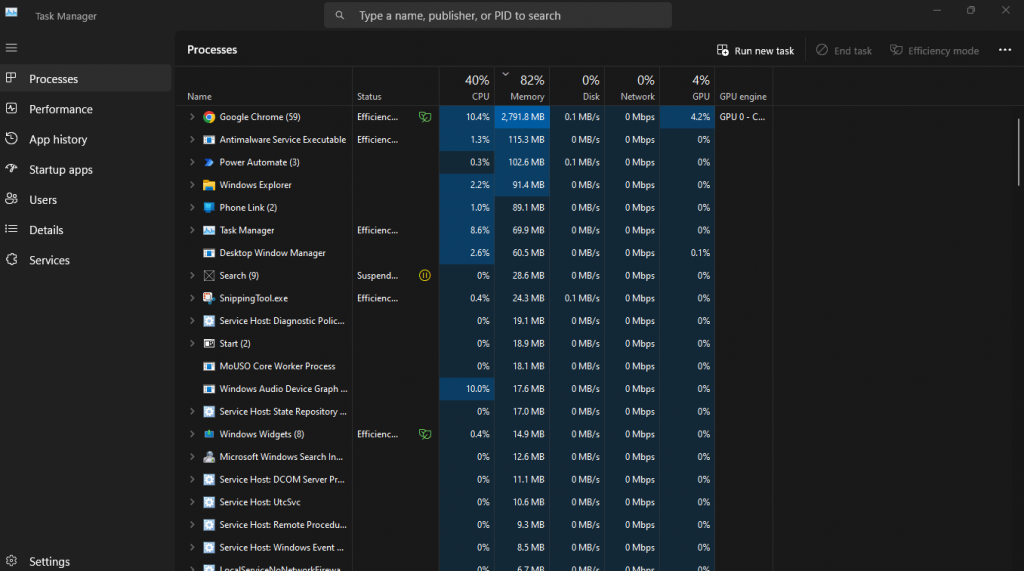Click the Windows Explorer folder icon
The height and width of the screenshot is (571, 1024).
209,185
